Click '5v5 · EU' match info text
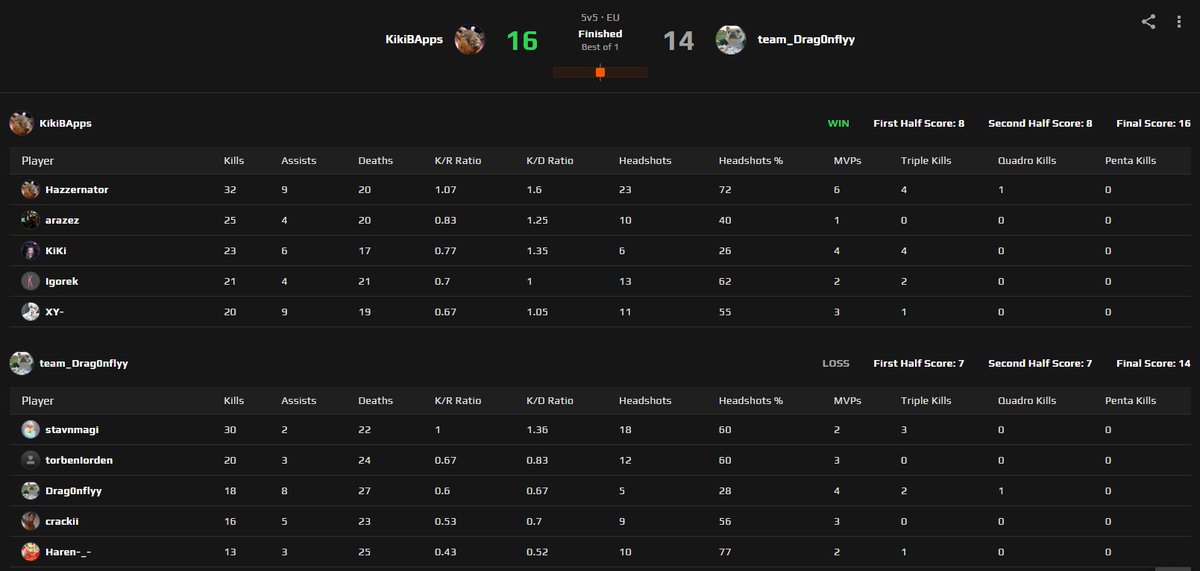1200x571 pixels. pyautogui.click(x=600, y=18)
